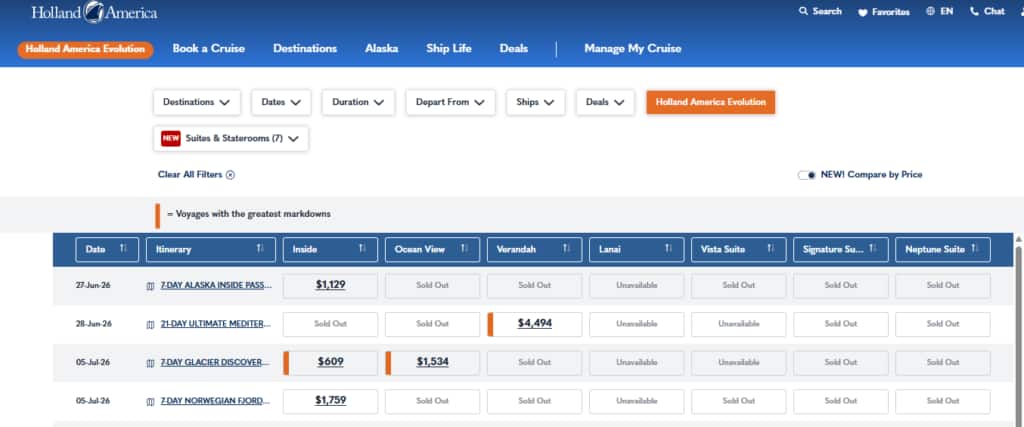Open the Ships filter dropdown
The width and height of the screenshot is (1024, 427).
coord(536,103)
